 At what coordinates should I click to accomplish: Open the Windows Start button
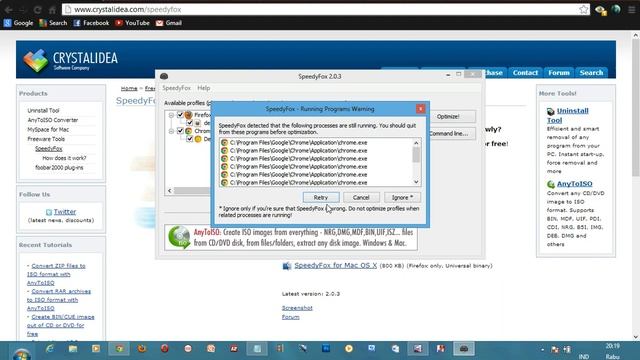21,354
